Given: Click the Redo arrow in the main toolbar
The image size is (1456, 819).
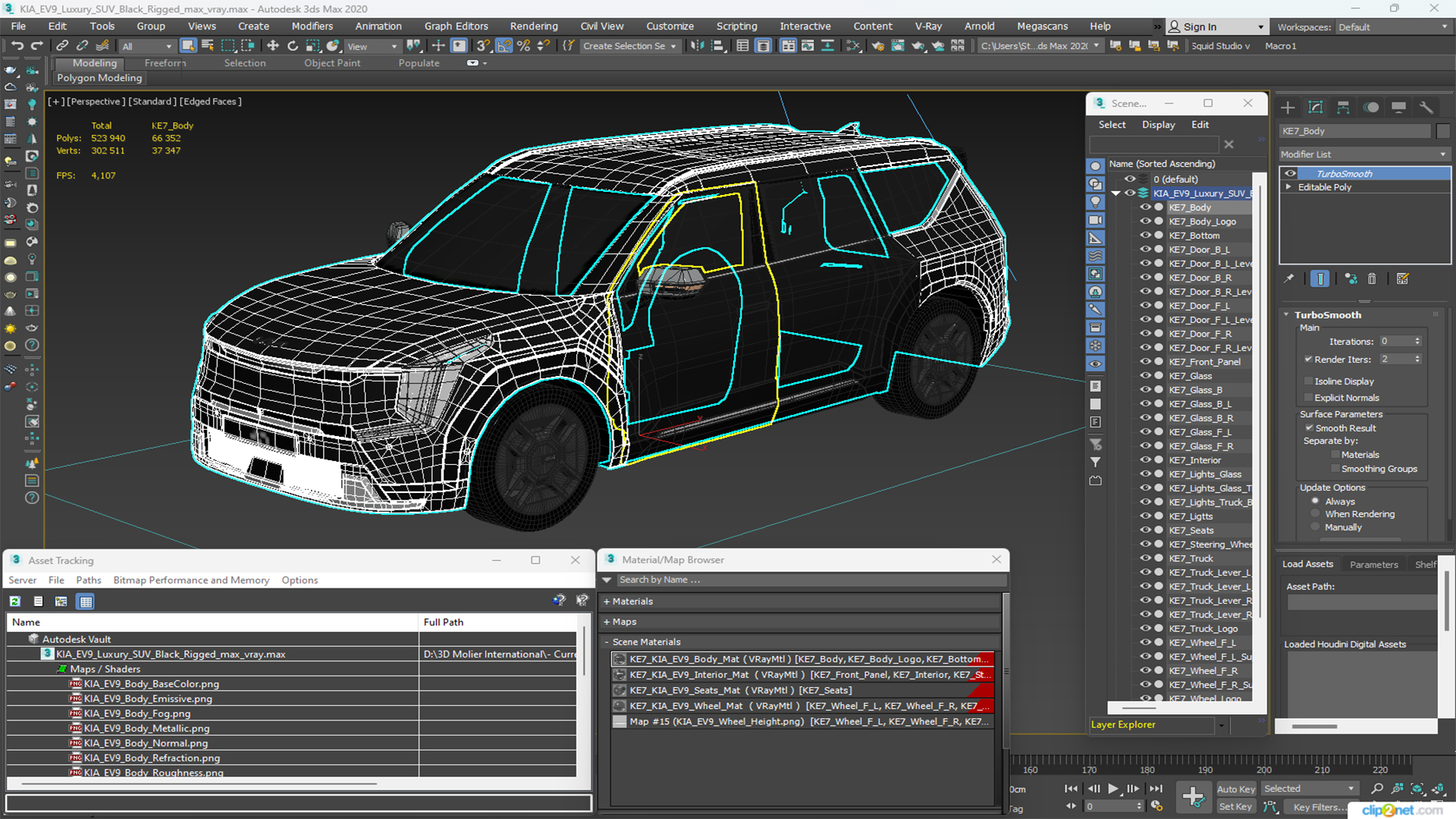Looking at the screenshot, I should 36,45.
